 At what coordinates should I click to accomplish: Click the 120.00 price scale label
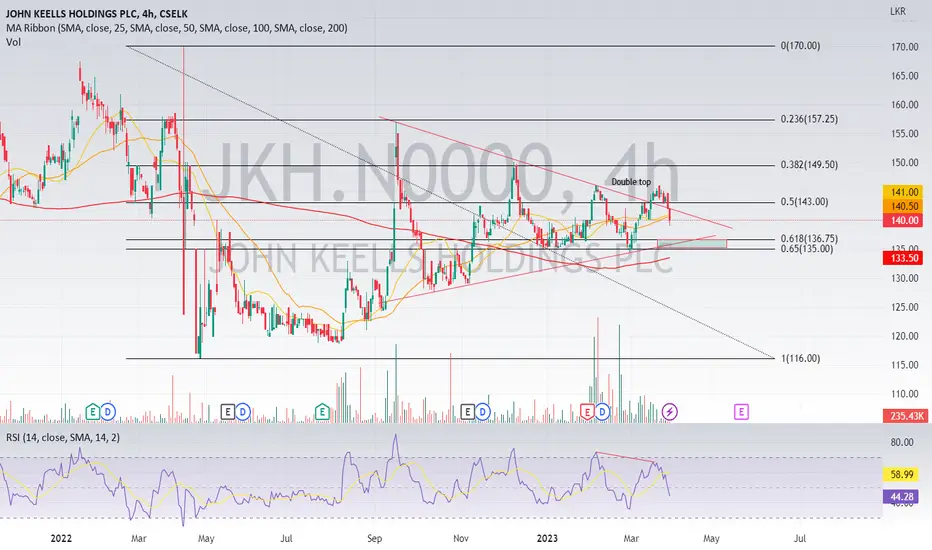tap(905, 336)
